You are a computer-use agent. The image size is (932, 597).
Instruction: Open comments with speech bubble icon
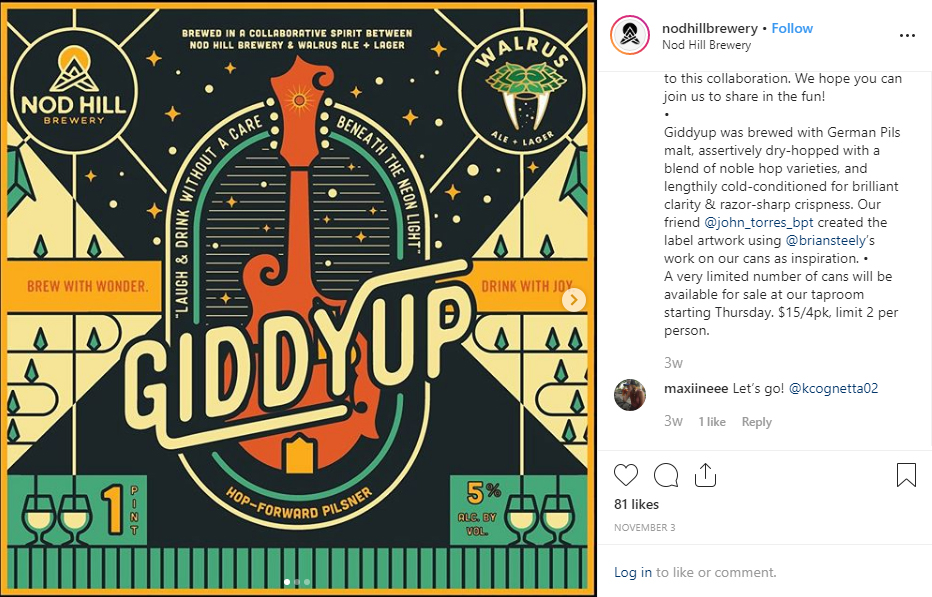pyautogui.click(x=666, y=475)
